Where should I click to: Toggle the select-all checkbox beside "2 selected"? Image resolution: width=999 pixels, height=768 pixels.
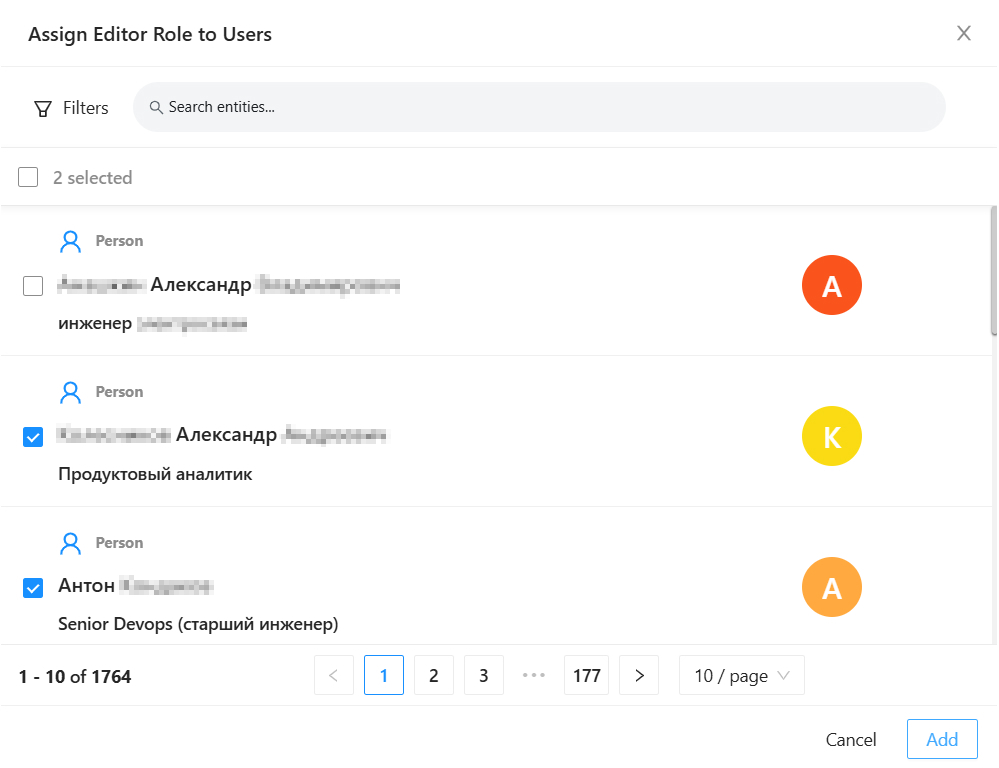pyautogui.click(x=28, y=177)
